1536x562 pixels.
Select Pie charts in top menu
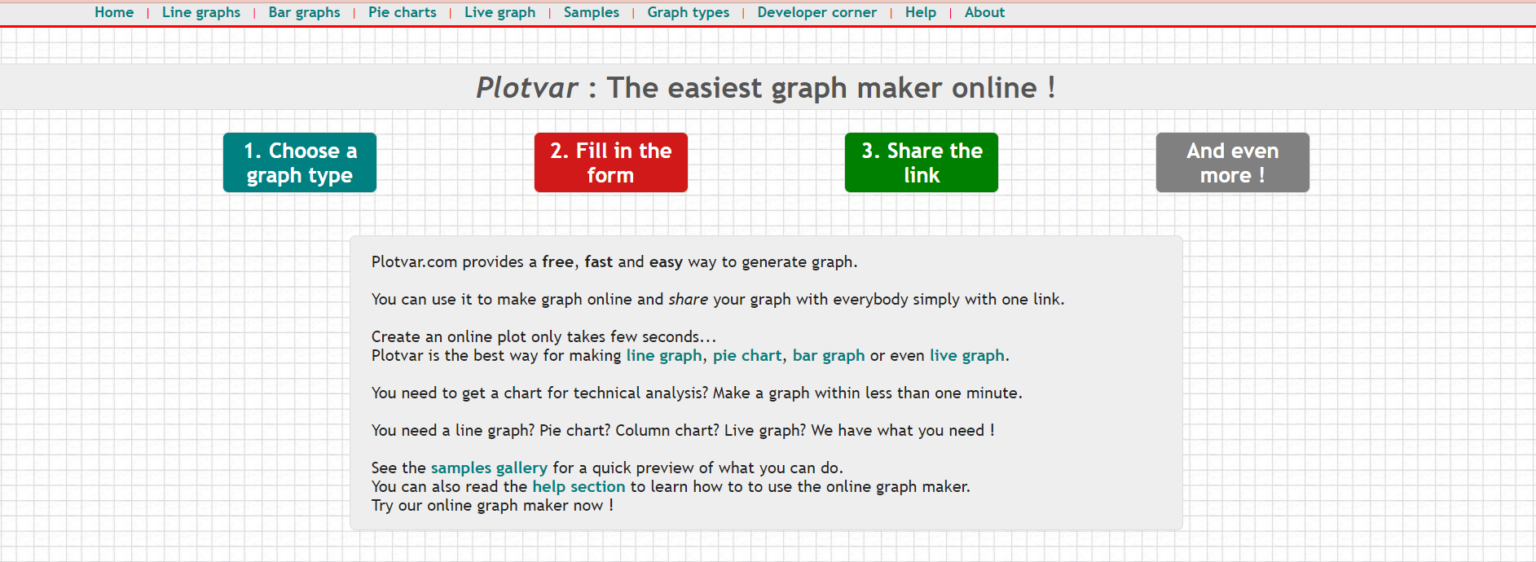[402, 13]
